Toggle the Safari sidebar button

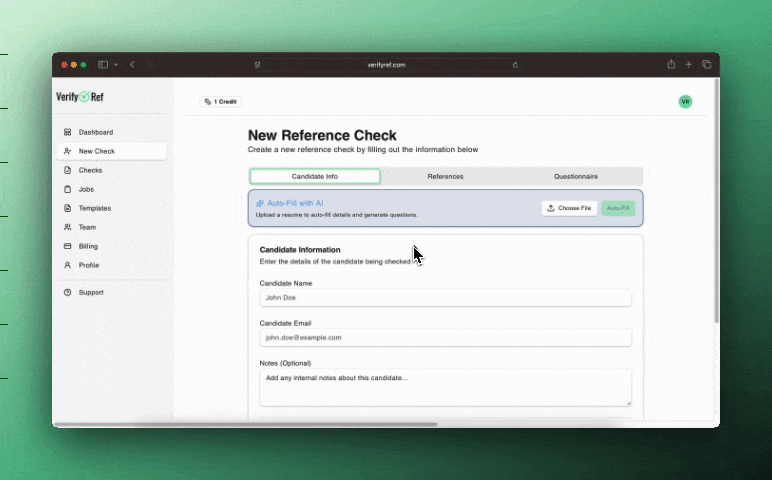103,65
